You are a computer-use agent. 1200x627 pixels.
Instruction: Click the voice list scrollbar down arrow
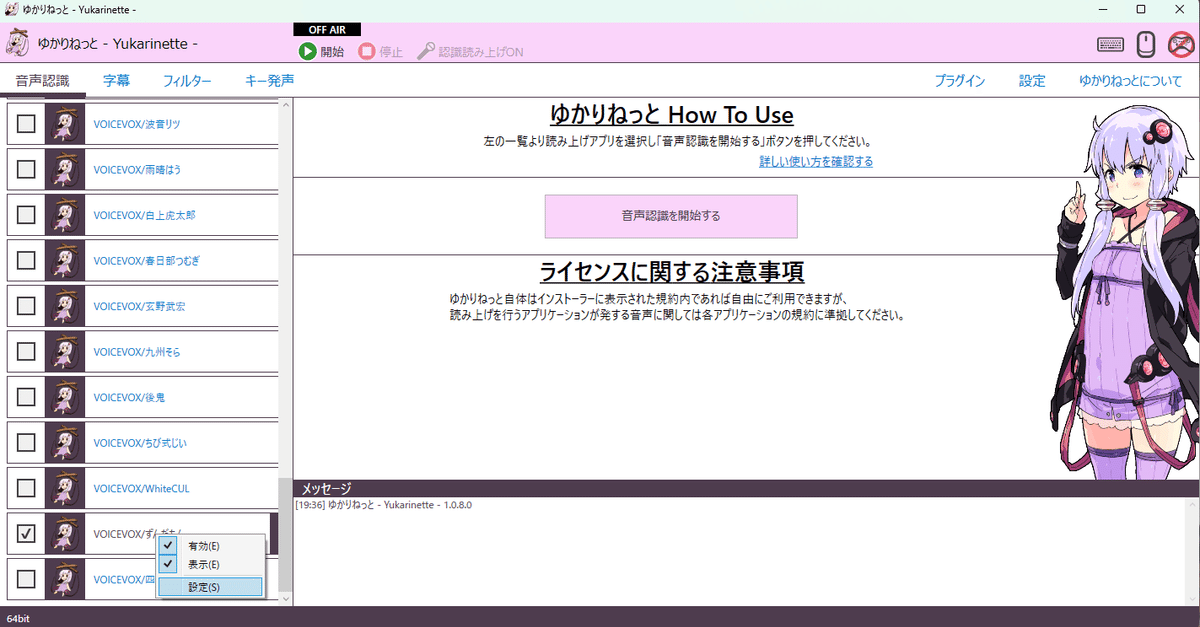(285, 599)
